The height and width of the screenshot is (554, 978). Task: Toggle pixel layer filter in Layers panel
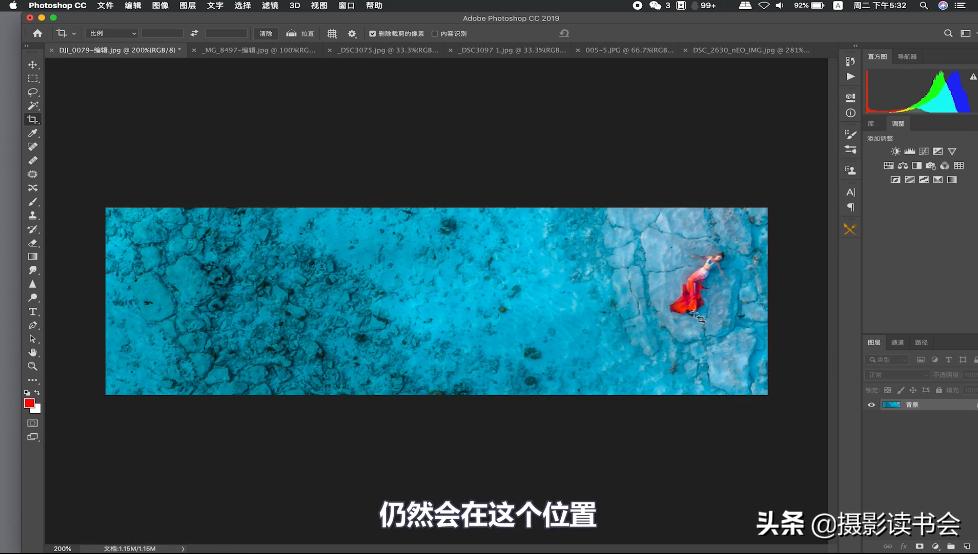coord(921,360)
